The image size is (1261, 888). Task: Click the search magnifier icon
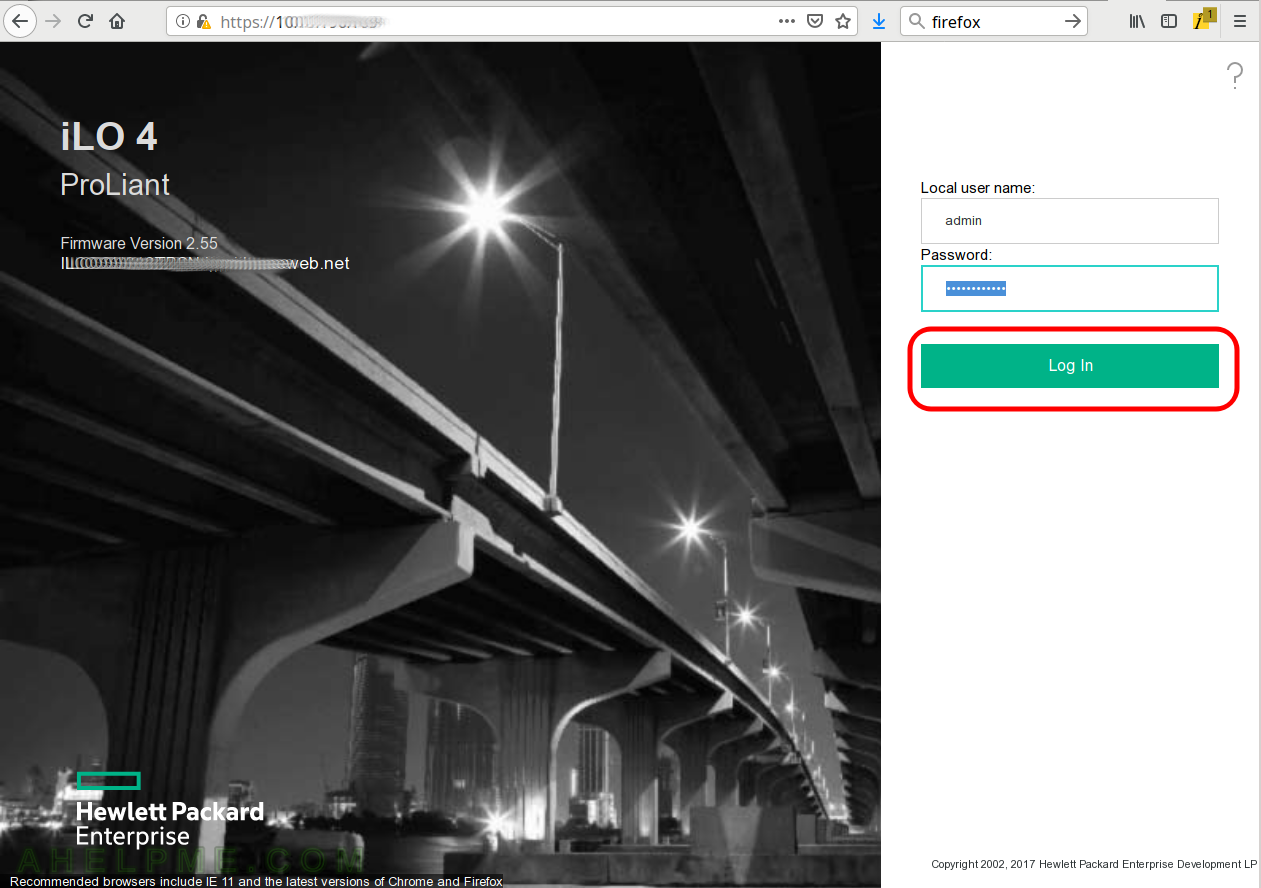pos(916,21)
